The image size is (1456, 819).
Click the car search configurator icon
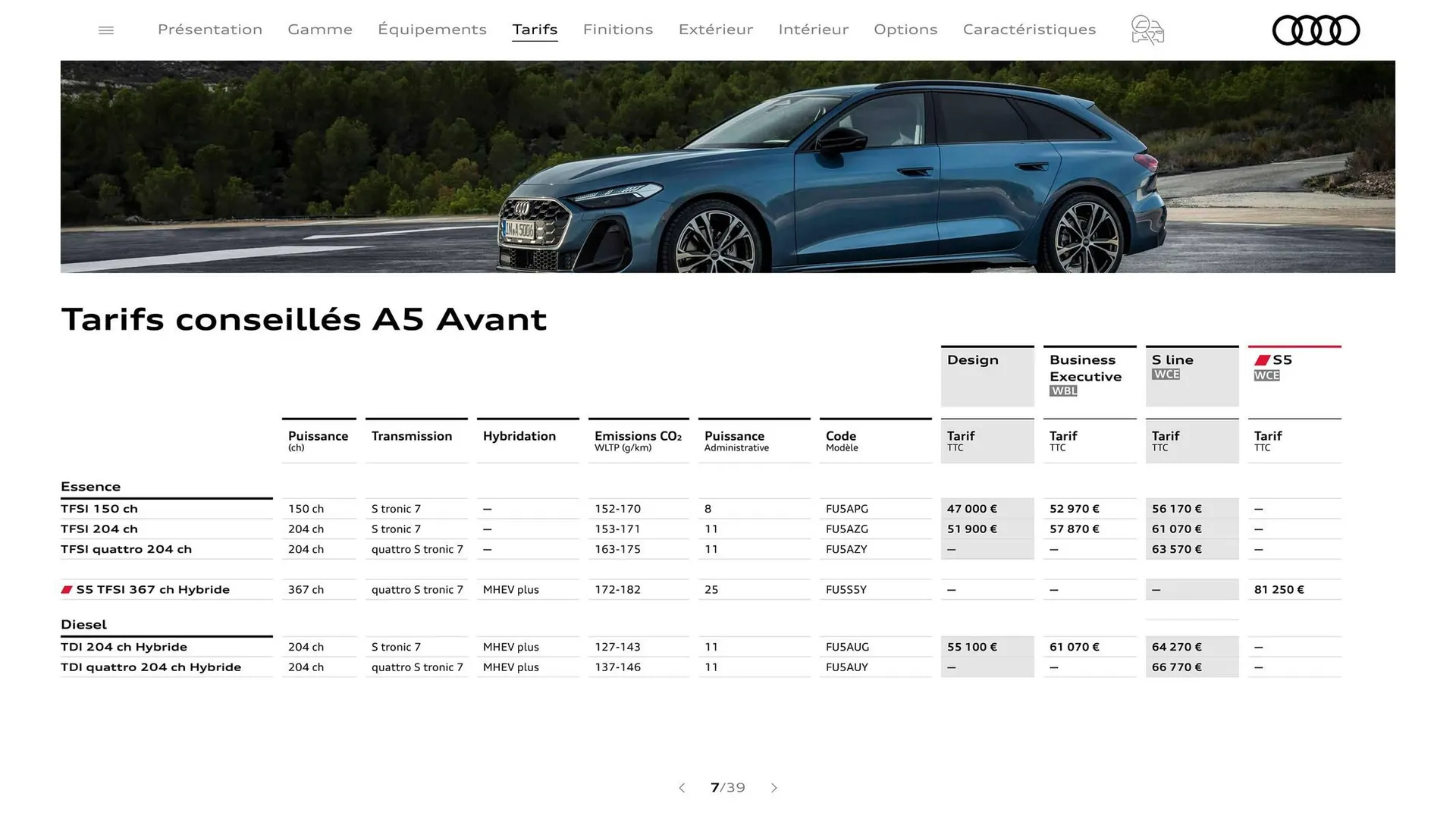tap(1147, 30)
